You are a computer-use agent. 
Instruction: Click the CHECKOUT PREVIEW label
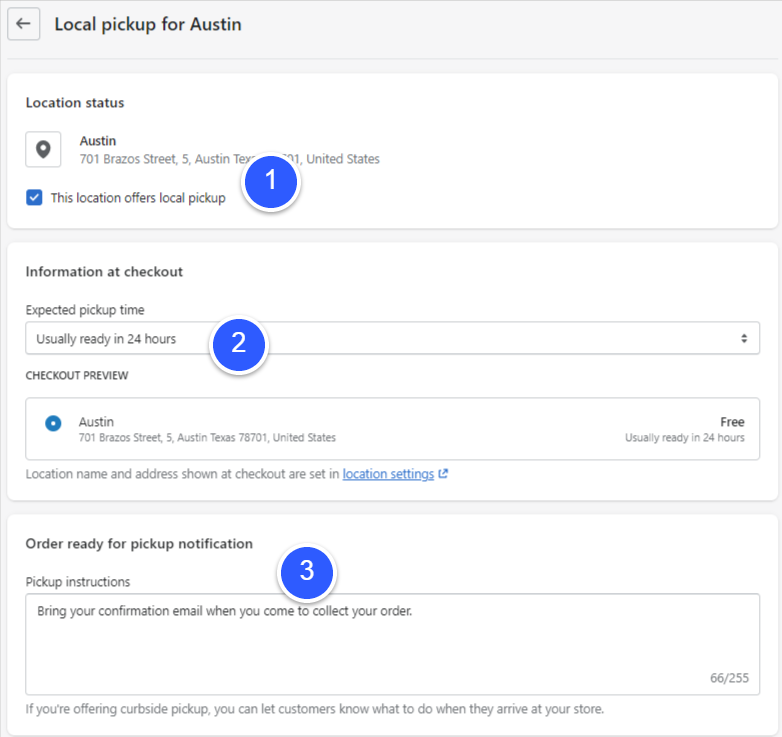77,375
